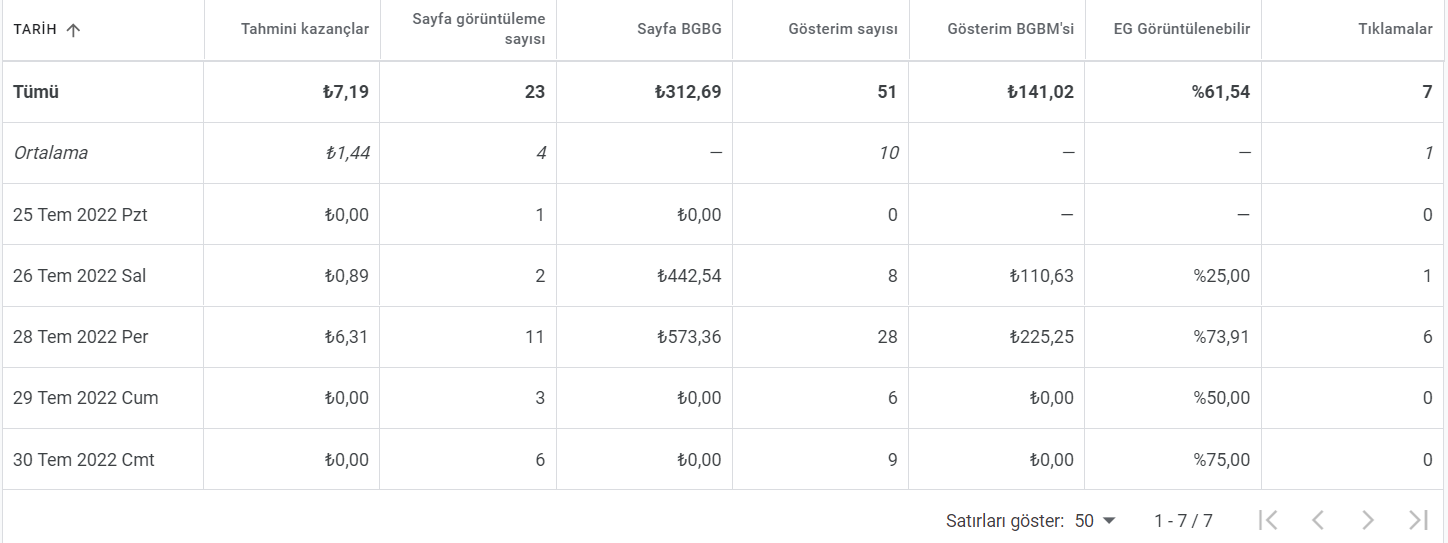Screen dimensions: 1448x543
Task: Go to the next page arrow
Action: click(1368, 520)
